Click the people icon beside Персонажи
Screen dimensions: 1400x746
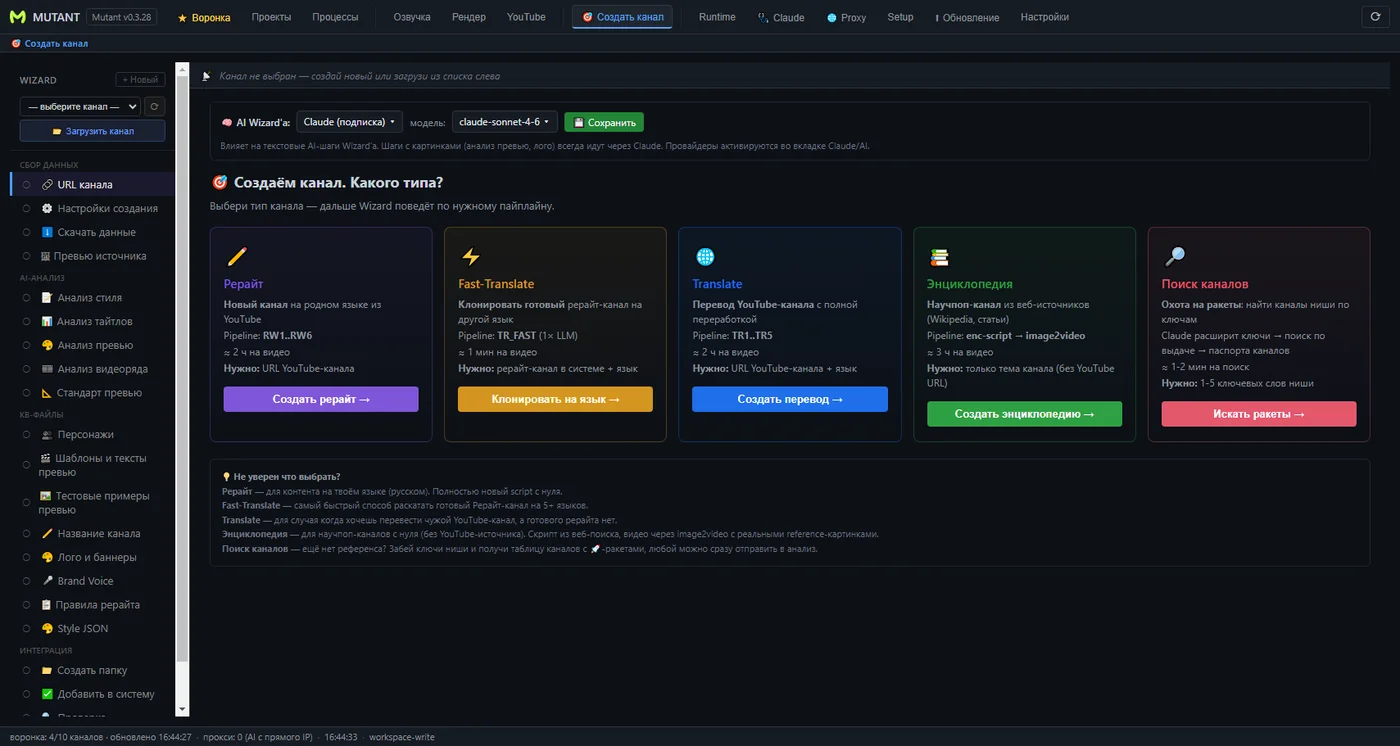[47, 435]
